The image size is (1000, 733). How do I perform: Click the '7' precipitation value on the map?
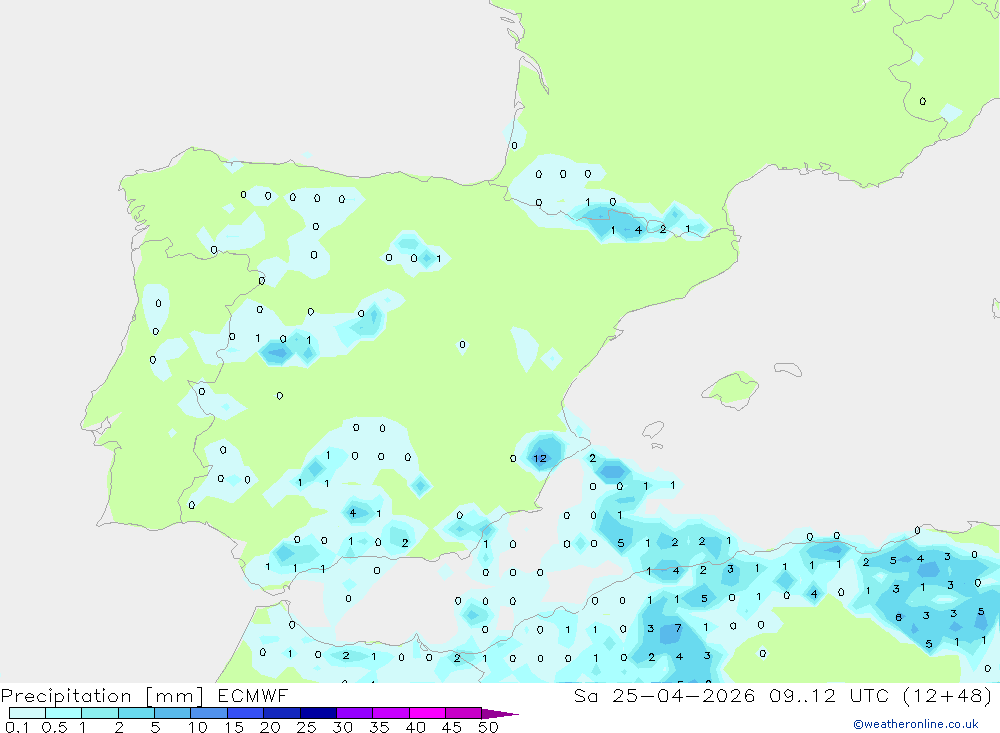pos(678,628)
